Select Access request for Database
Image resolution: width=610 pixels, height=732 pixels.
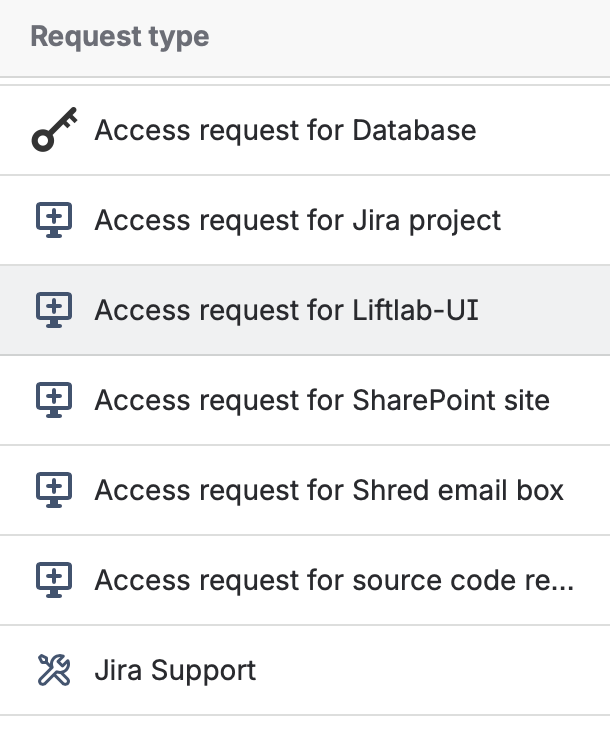coord(285,131)
